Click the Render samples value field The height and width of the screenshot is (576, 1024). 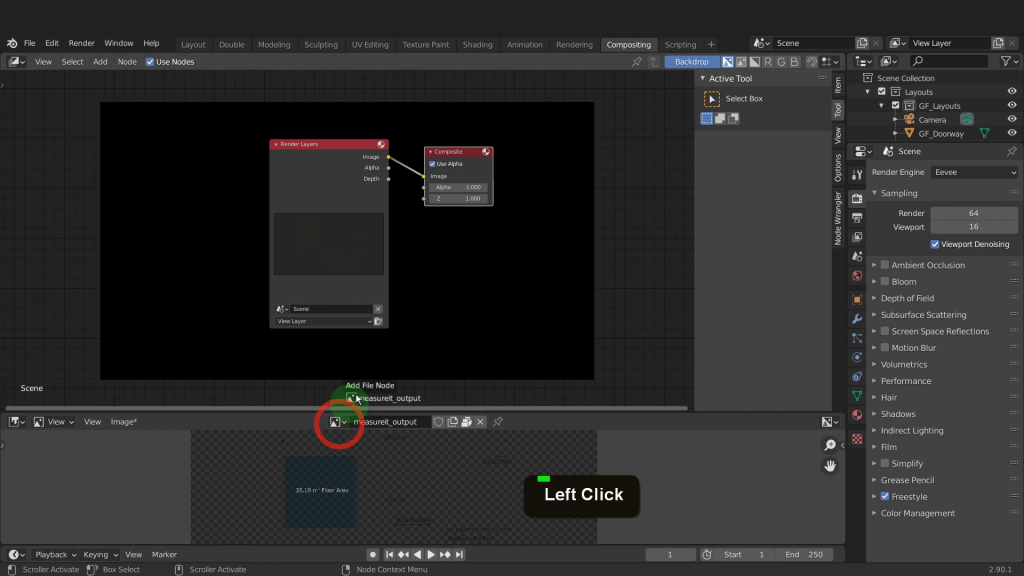973,213
